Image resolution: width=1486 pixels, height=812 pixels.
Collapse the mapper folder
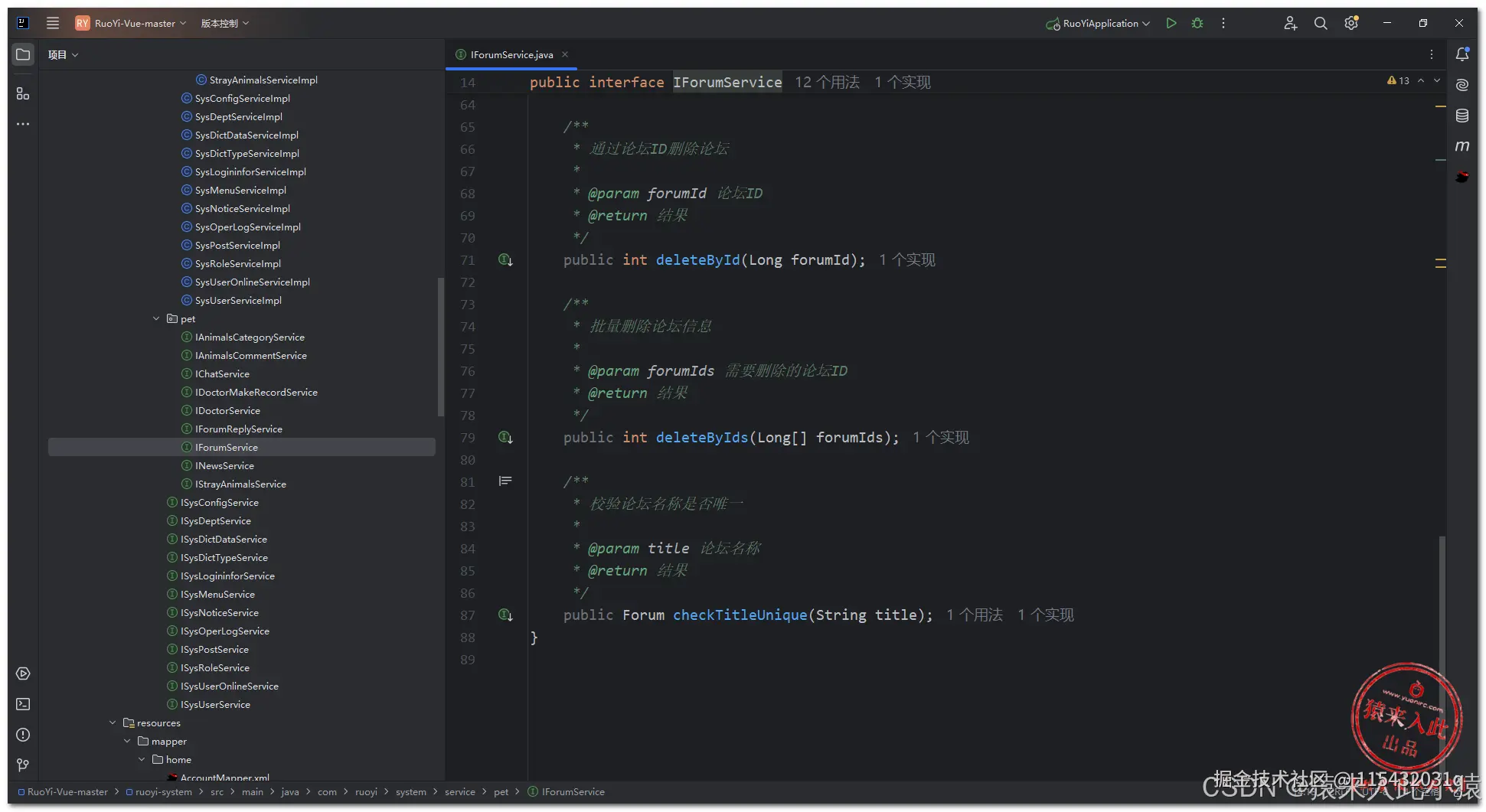coord(127,741)
